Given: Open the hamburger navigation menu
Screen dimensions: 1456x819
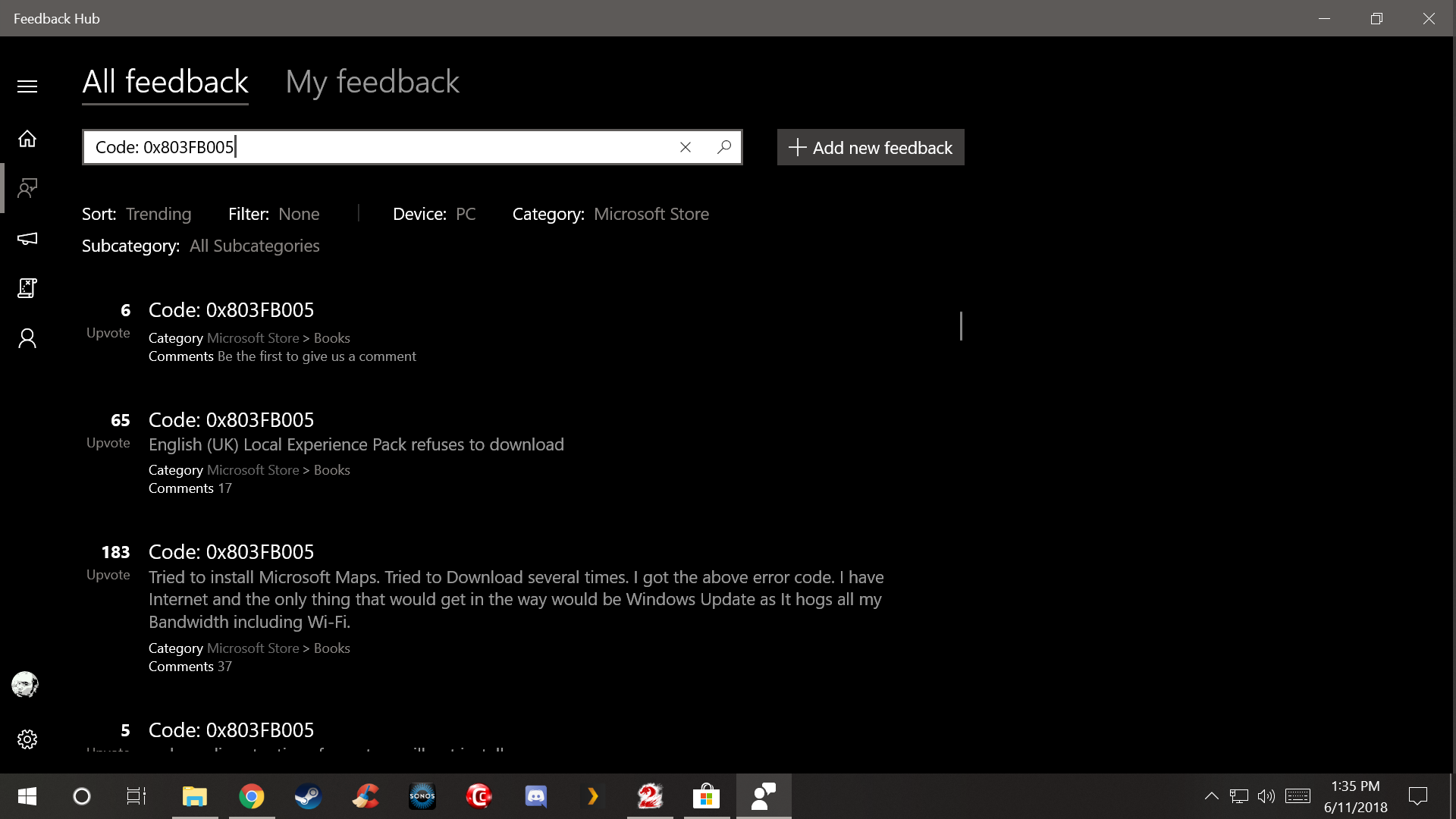Looking at the screenshot, I should pyautogui.click(x=27, y=86).
